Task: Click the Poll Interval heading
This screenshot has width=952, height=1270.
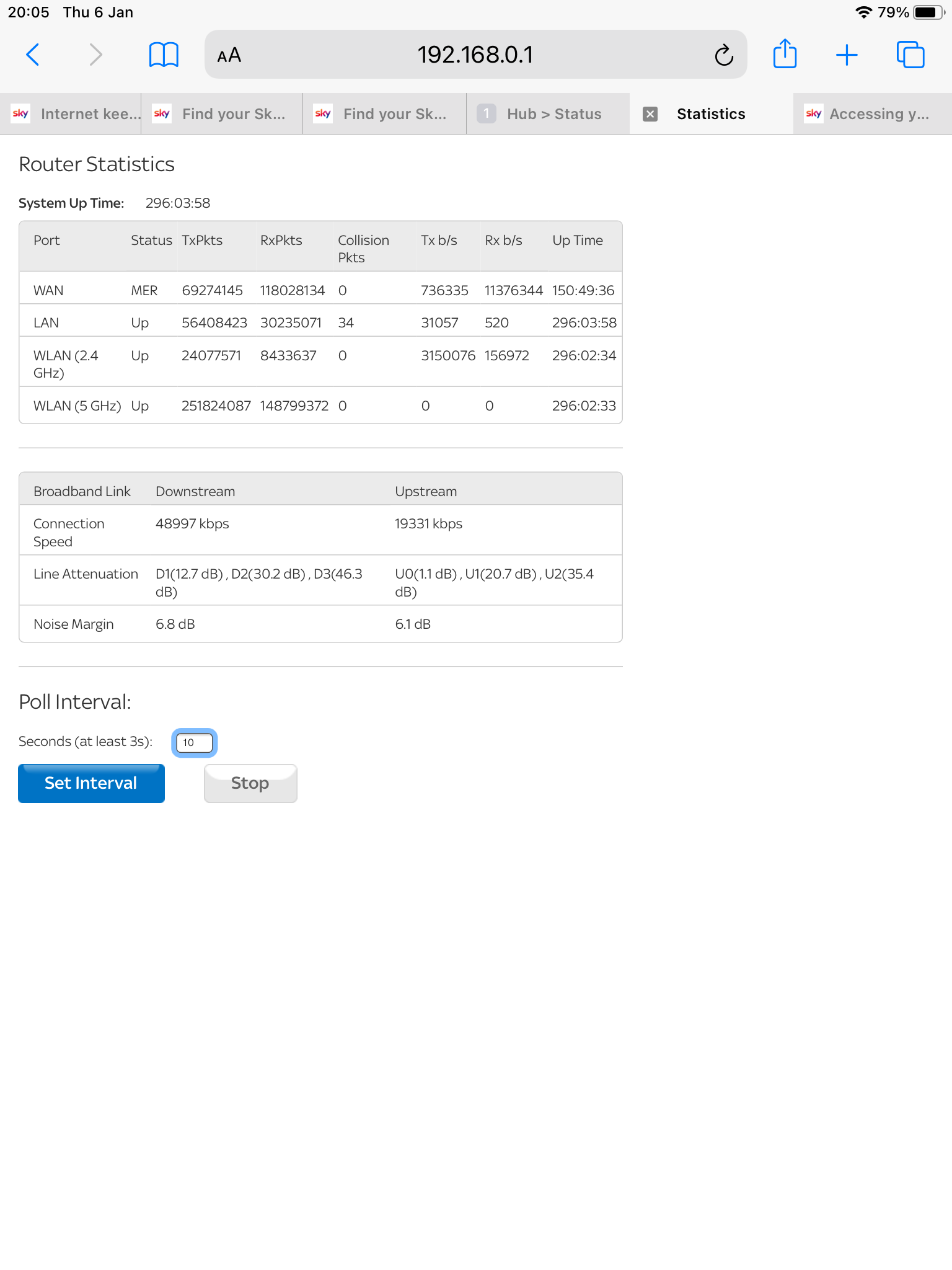Action: click(x=75, y=702)
